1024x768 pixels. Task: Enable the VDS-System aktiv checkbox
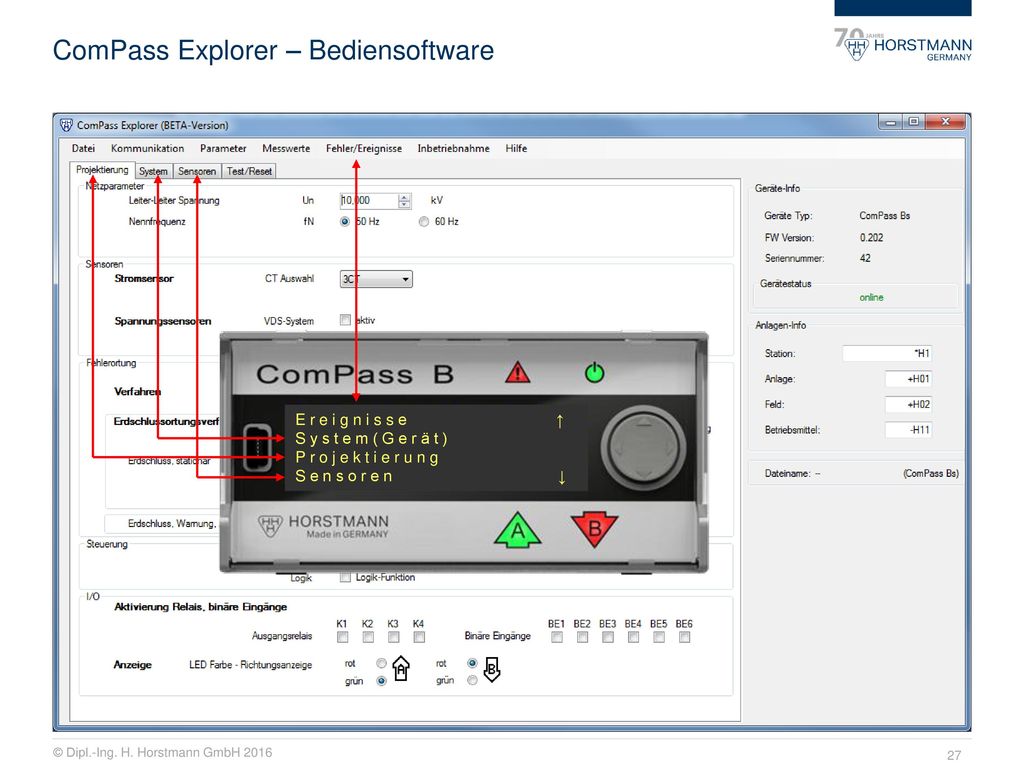(345, 320)
